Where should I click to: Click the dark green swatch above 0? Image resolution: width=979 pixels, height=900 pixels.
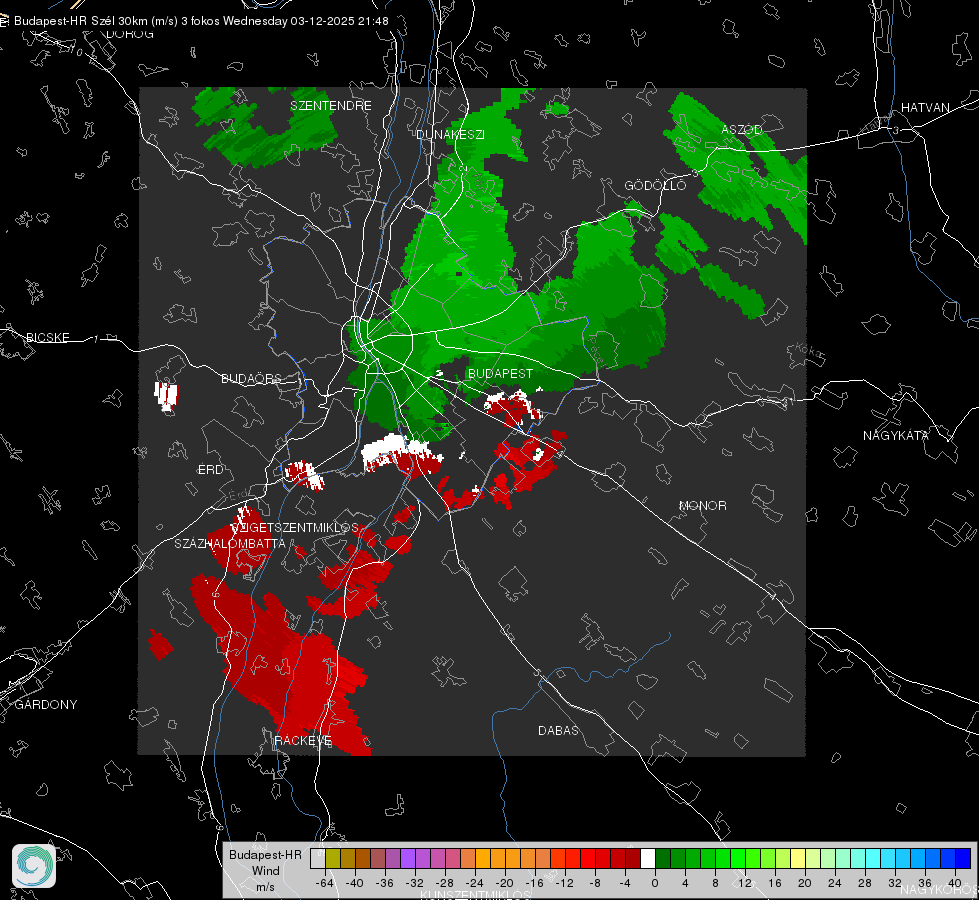click(663, 859)
